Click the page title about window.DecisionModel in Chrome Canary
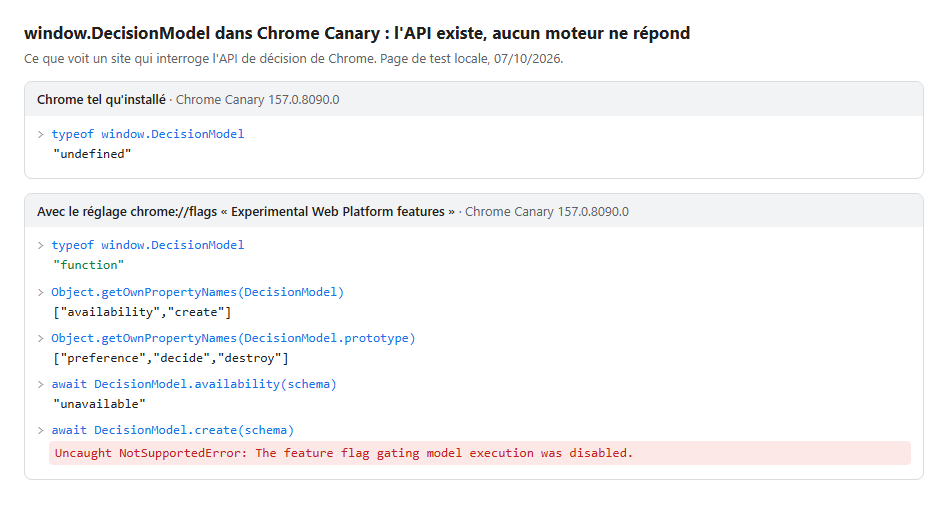The height and width of the screenshot is (514, 948). point(357,33)
